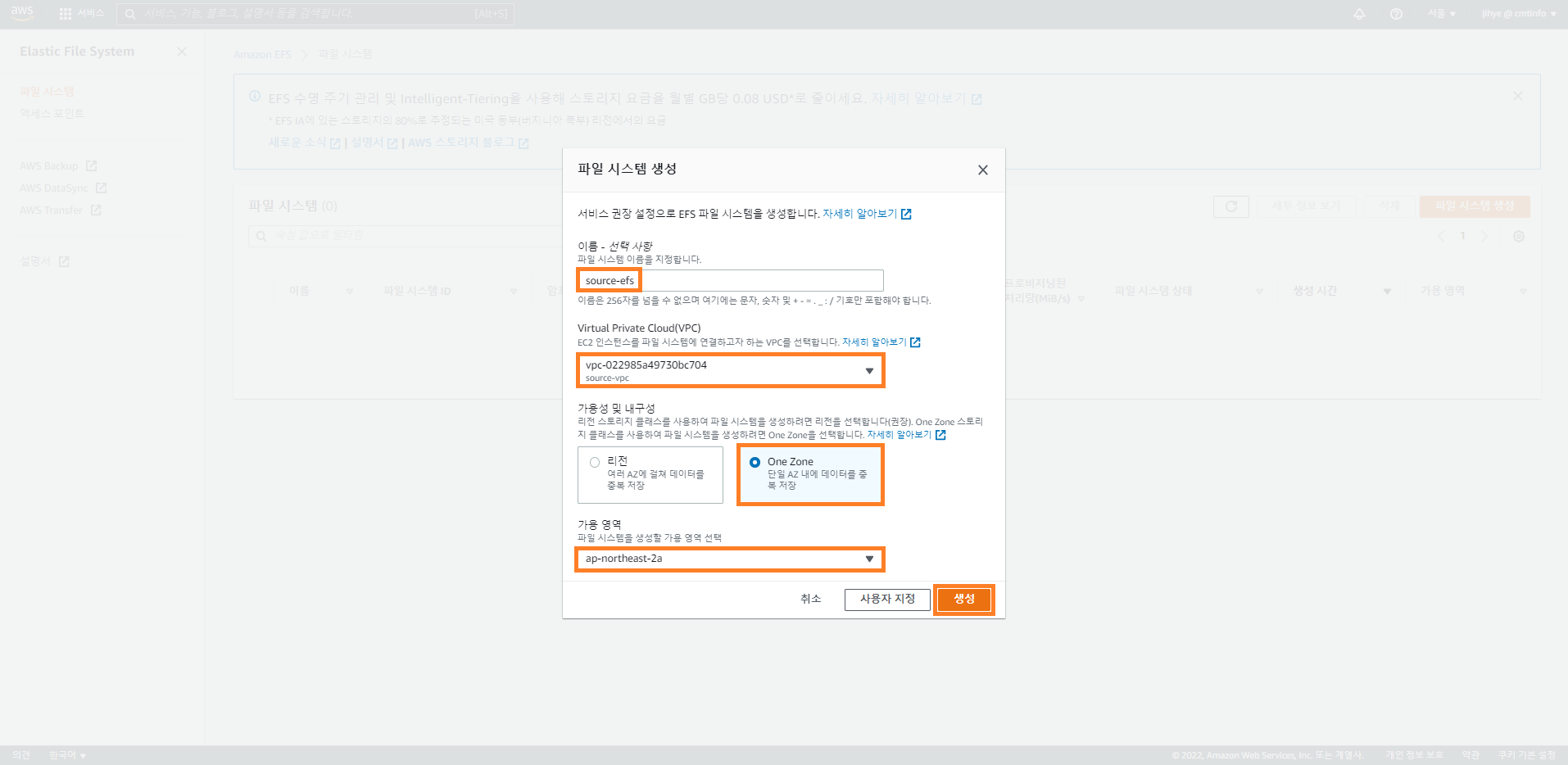Open table preferences gear icon
Viewport: 1568px width, 765px height.
pos(1519,237)
